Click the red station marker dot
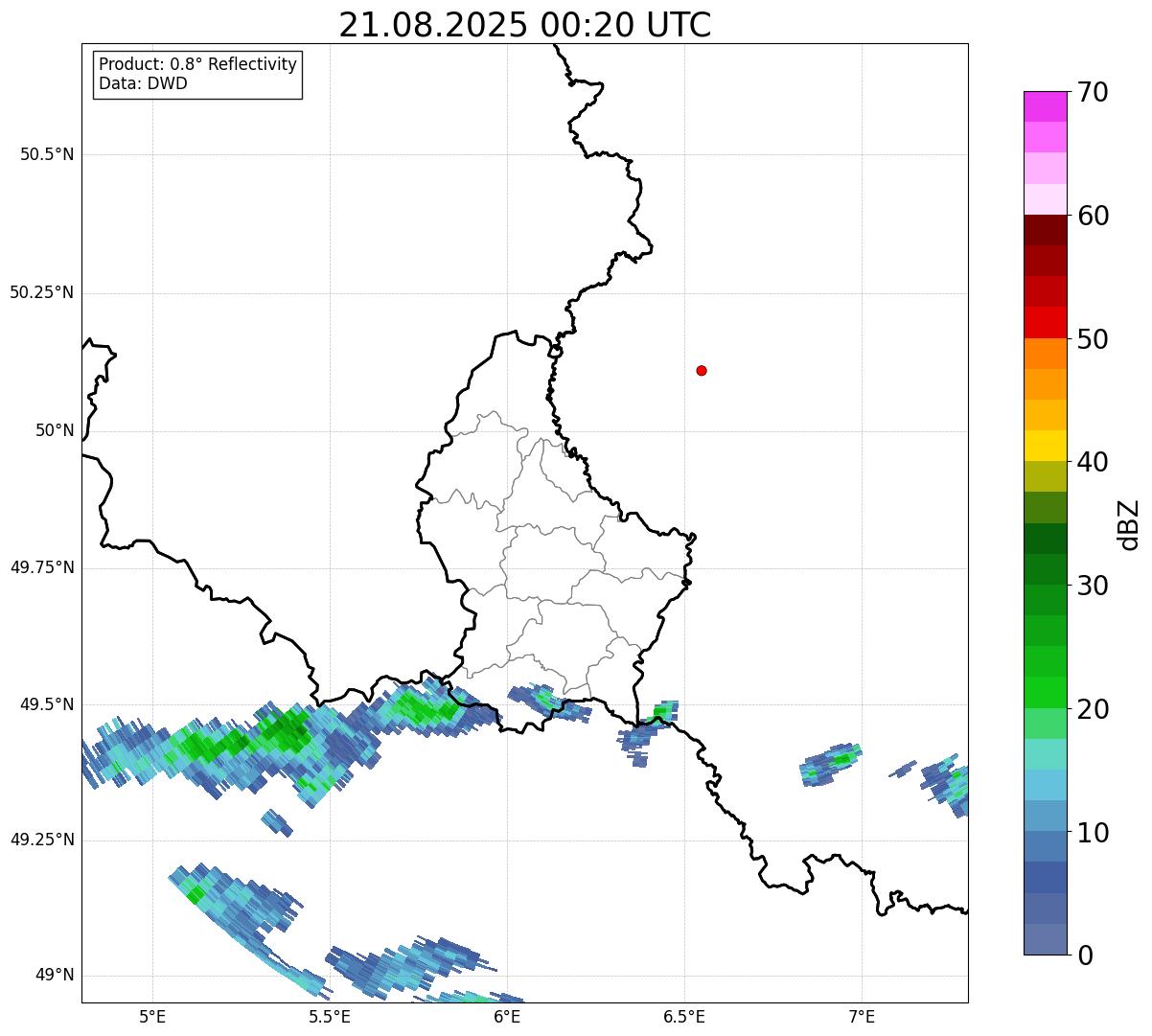 702,370
